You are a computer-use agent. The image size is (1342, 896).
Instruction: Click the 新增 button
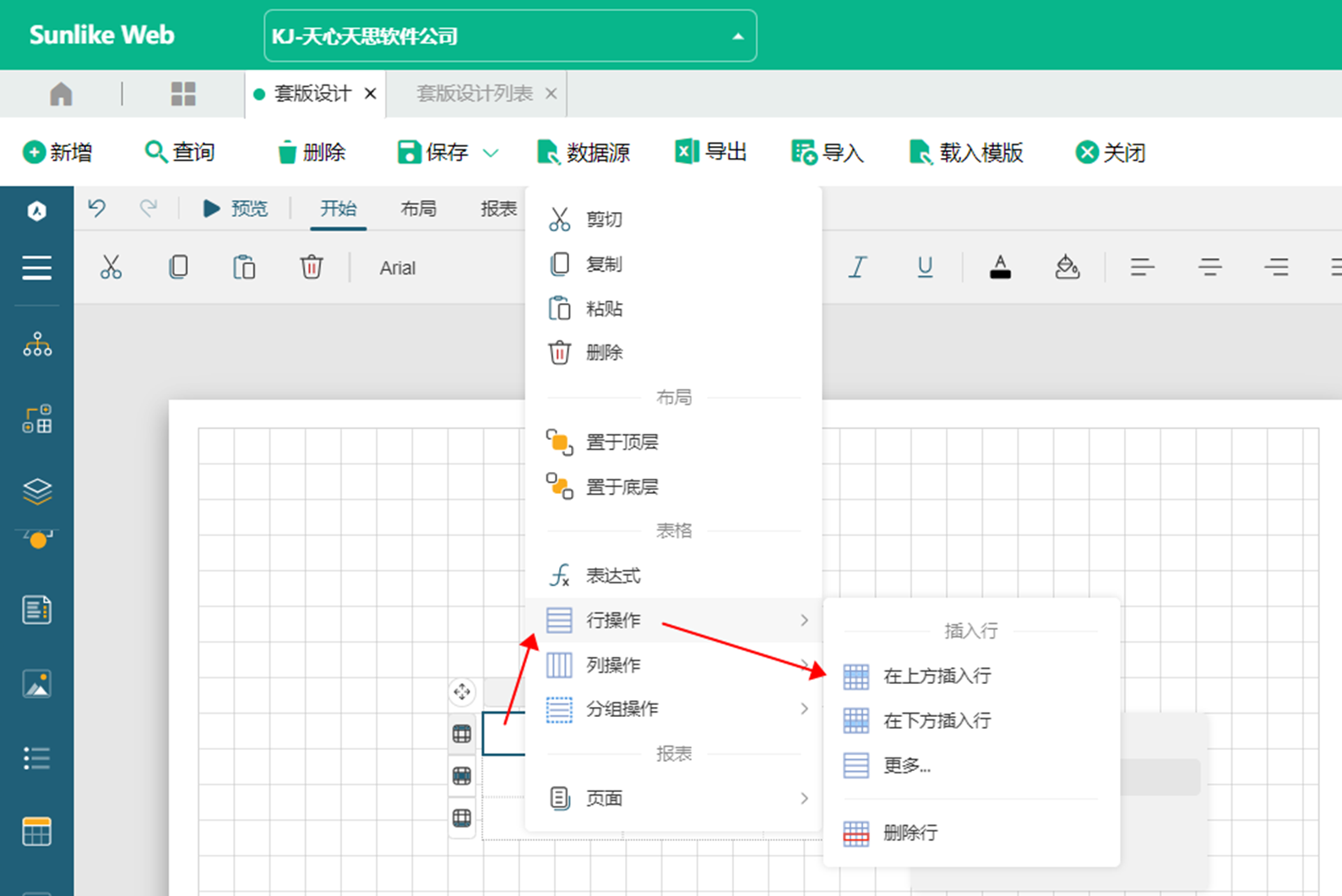coord(57,152)
